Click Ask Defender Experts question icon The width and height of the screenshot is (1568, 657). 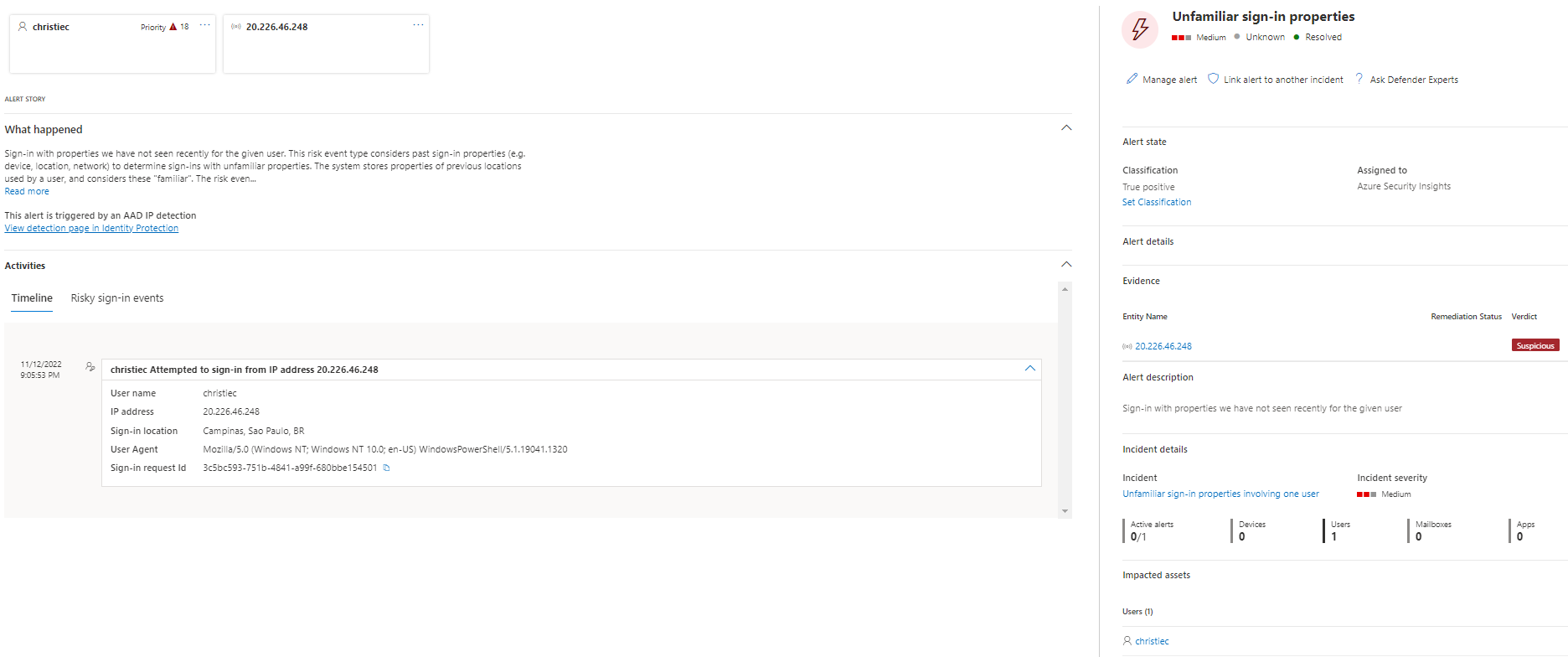point(1359,79)
